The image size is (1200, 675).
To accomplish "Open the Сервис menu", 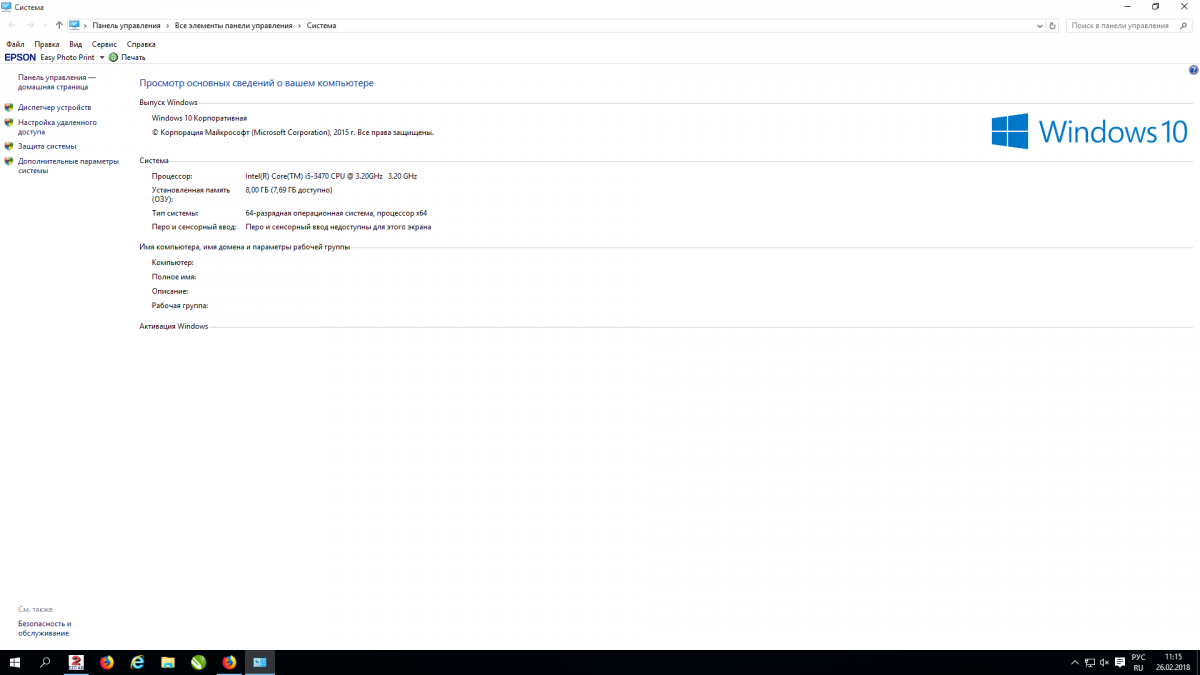I will pos(104,44).
